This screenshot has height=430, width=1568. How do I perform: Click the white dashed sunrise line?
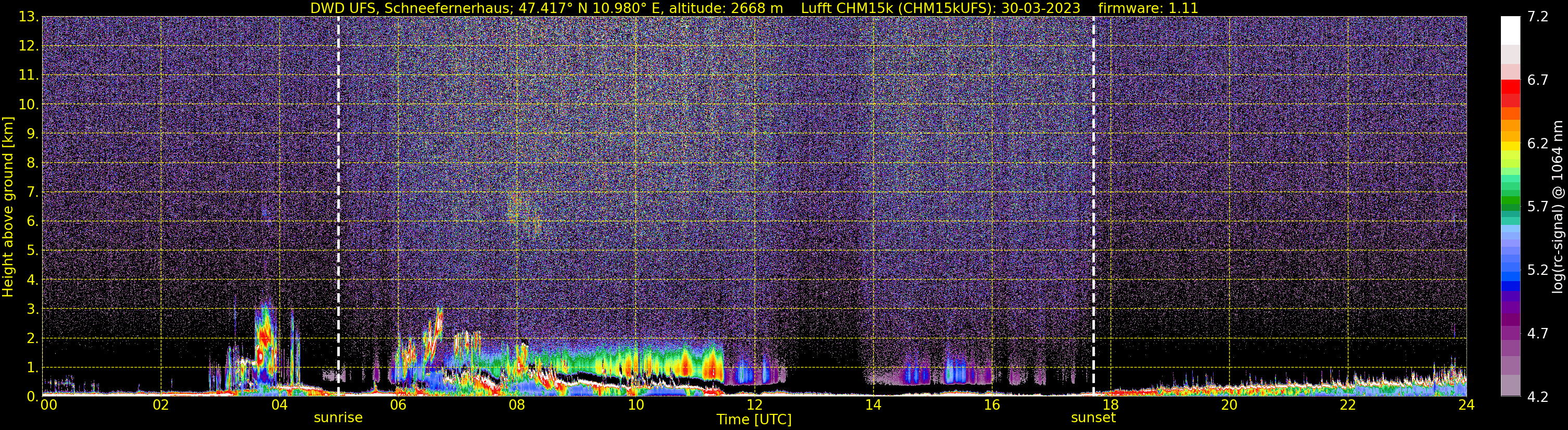pos(338,207)
